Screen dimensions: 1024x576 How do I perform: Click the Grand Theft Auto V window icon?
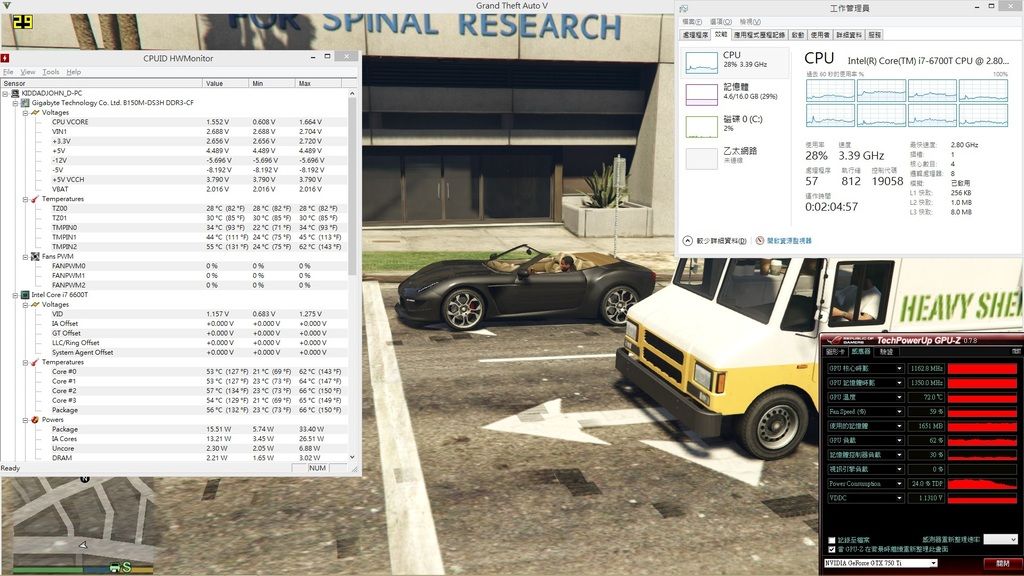[x=7, y=6]
